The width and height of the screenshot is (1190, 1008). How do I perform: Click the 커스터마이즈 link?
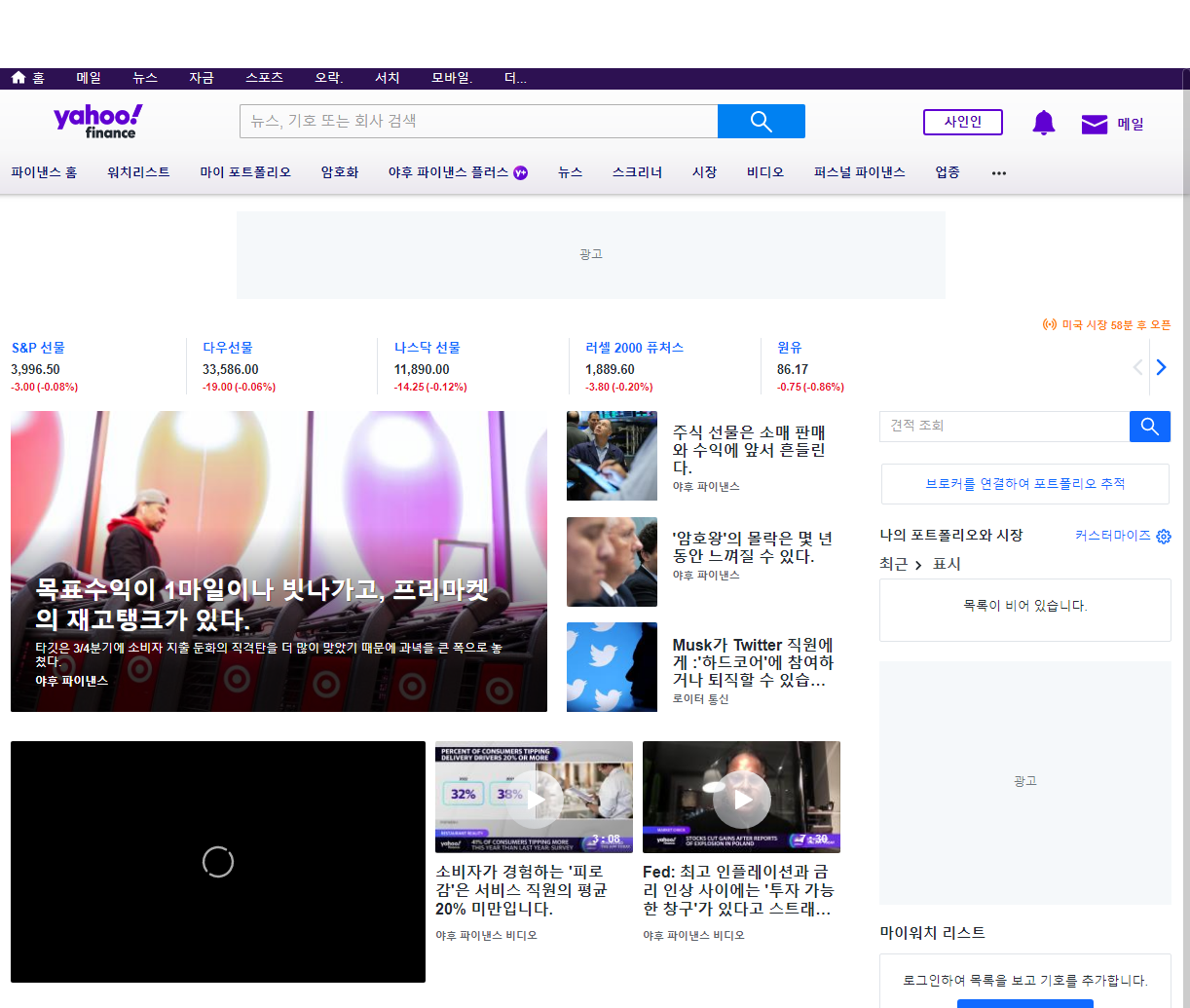click(x=1113, y=536)
